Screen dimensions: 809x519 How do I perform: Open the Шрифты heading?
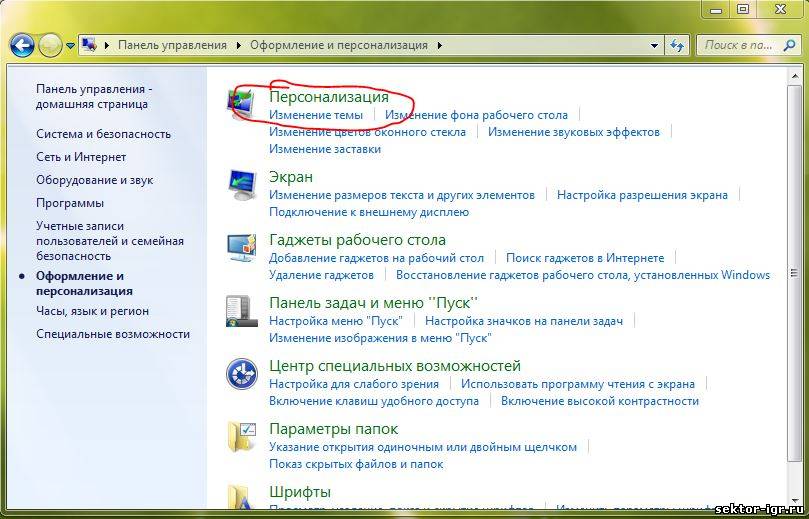(x=299, y=492)
